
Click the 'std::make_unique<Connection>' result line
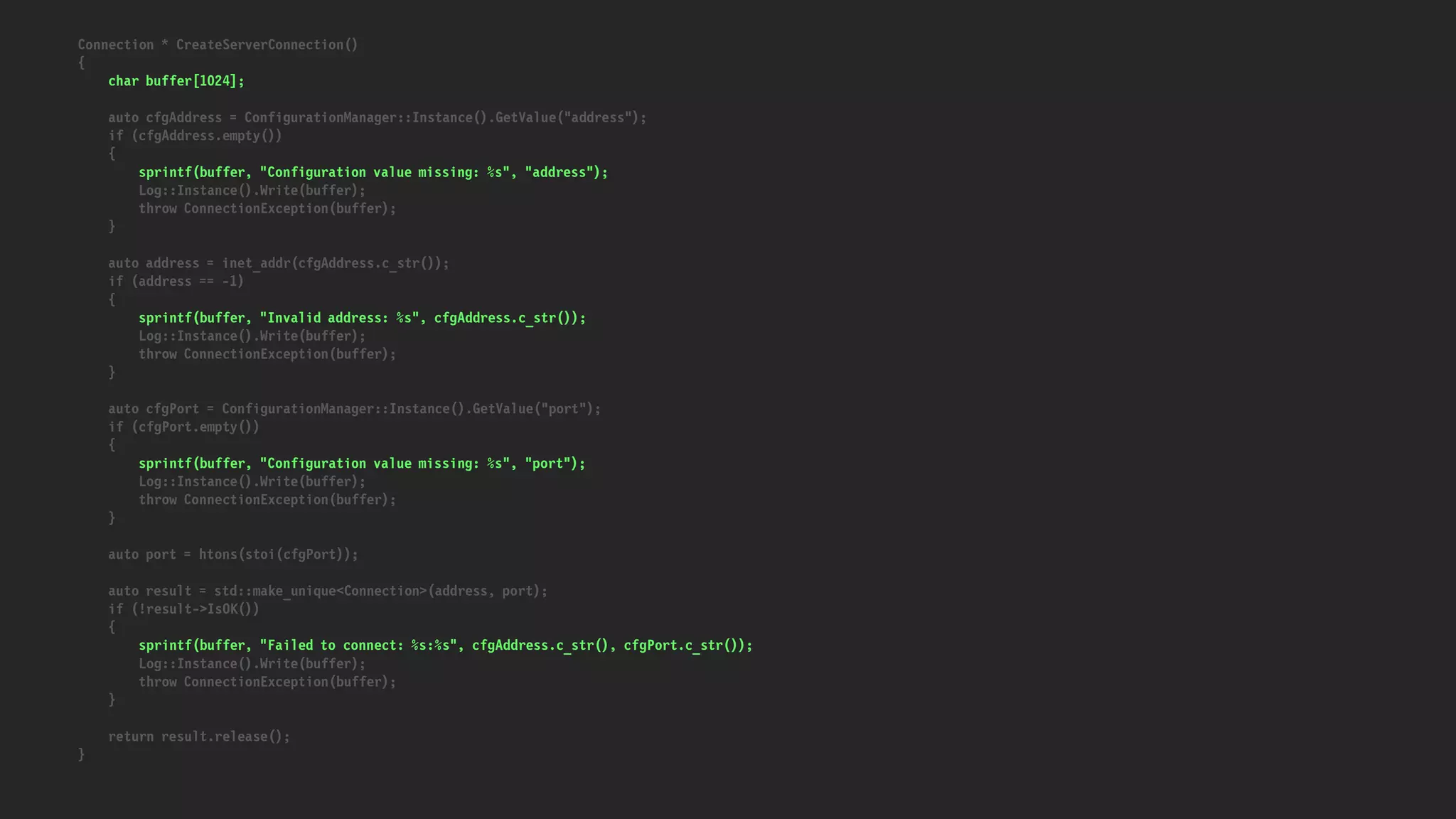(x=328, y=591)
